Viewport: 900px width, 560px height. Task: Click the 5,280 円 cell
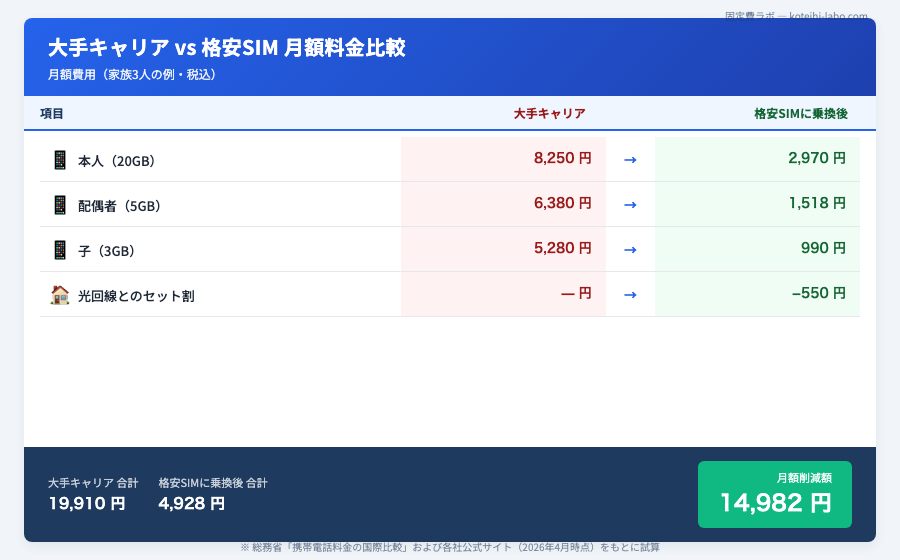point(503,248)
